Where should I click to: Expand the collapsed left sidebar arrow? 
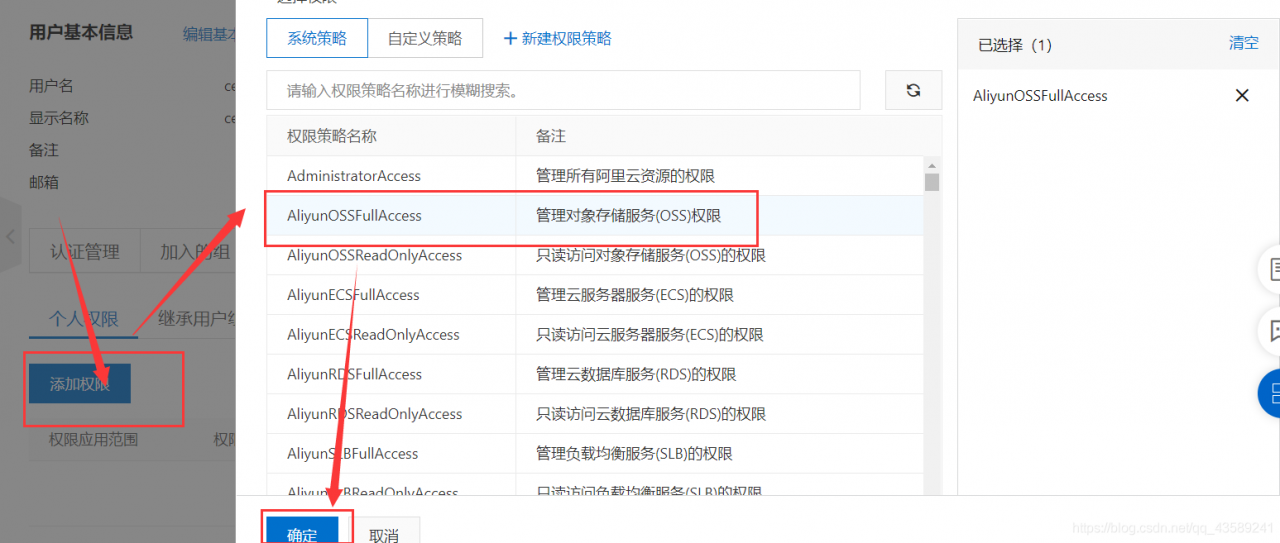point(10,238)
